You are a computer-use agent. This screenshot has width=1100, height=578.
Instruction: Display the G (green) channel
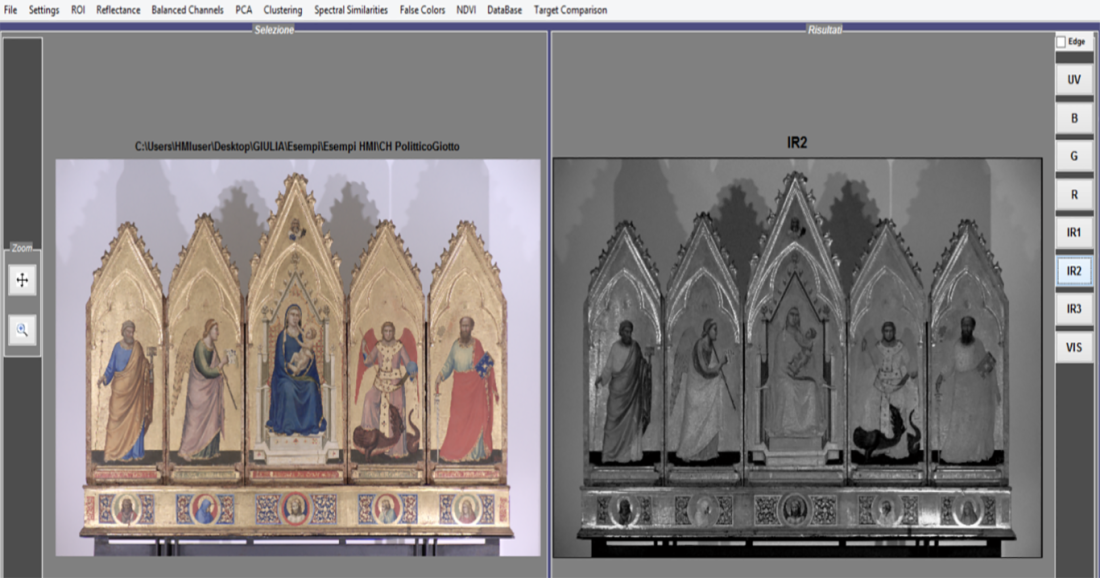pyautogui.click(x=1074, y=156)
